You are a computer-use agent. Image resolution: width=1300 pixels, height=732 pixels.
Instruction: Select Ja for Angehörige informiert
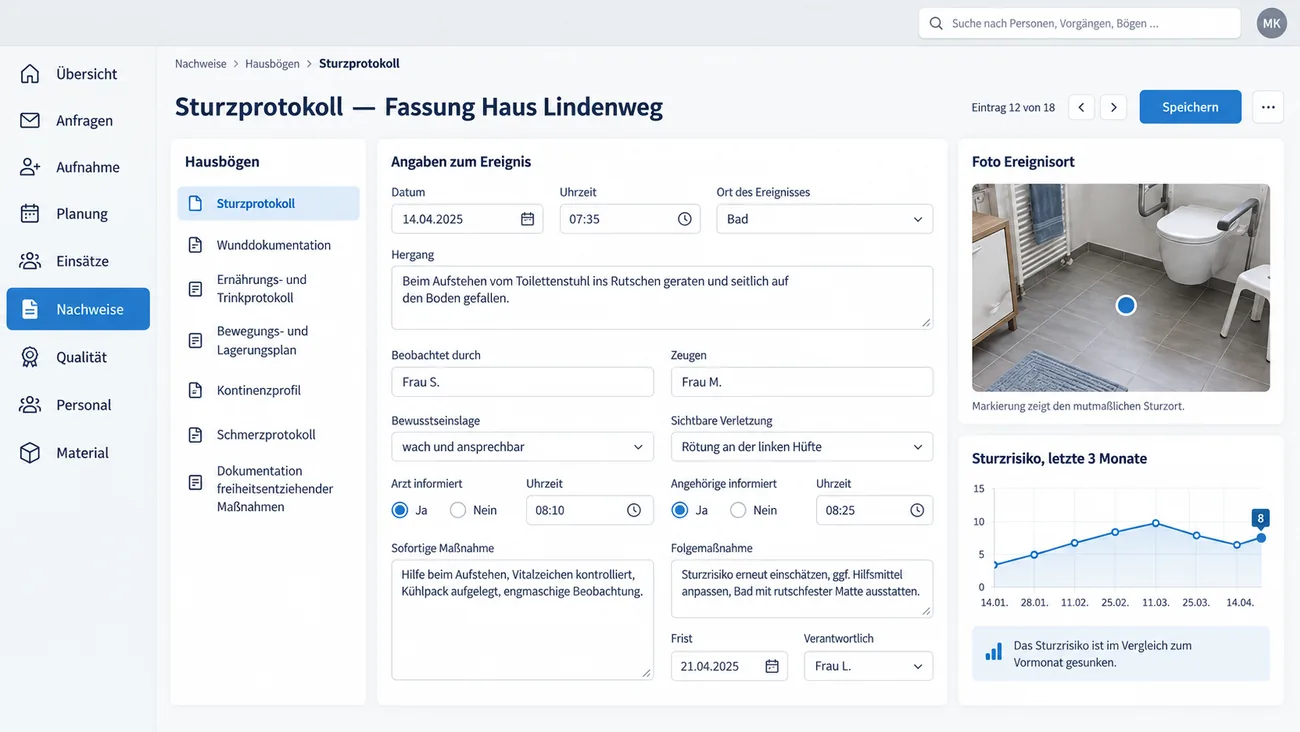(680, 510)
